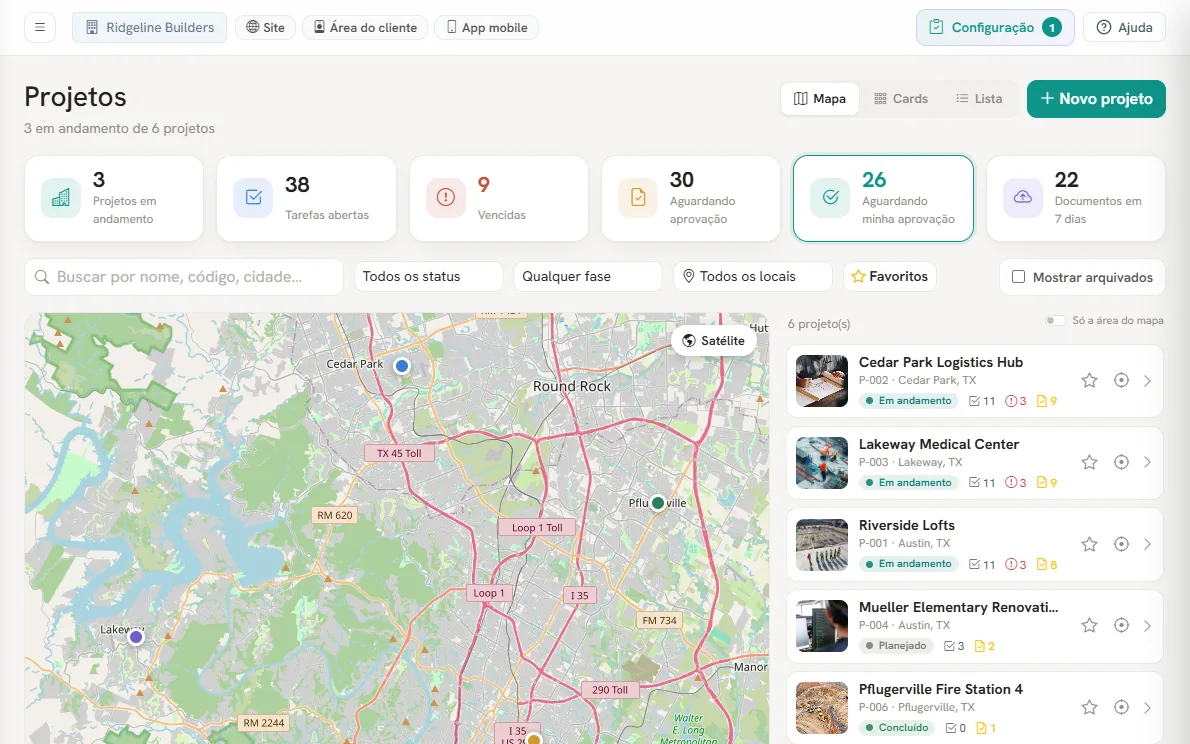Click the blue Cedar Park map marker
Screen dimensions: 1190x744
pyautogui.click(x=401, y=366)
